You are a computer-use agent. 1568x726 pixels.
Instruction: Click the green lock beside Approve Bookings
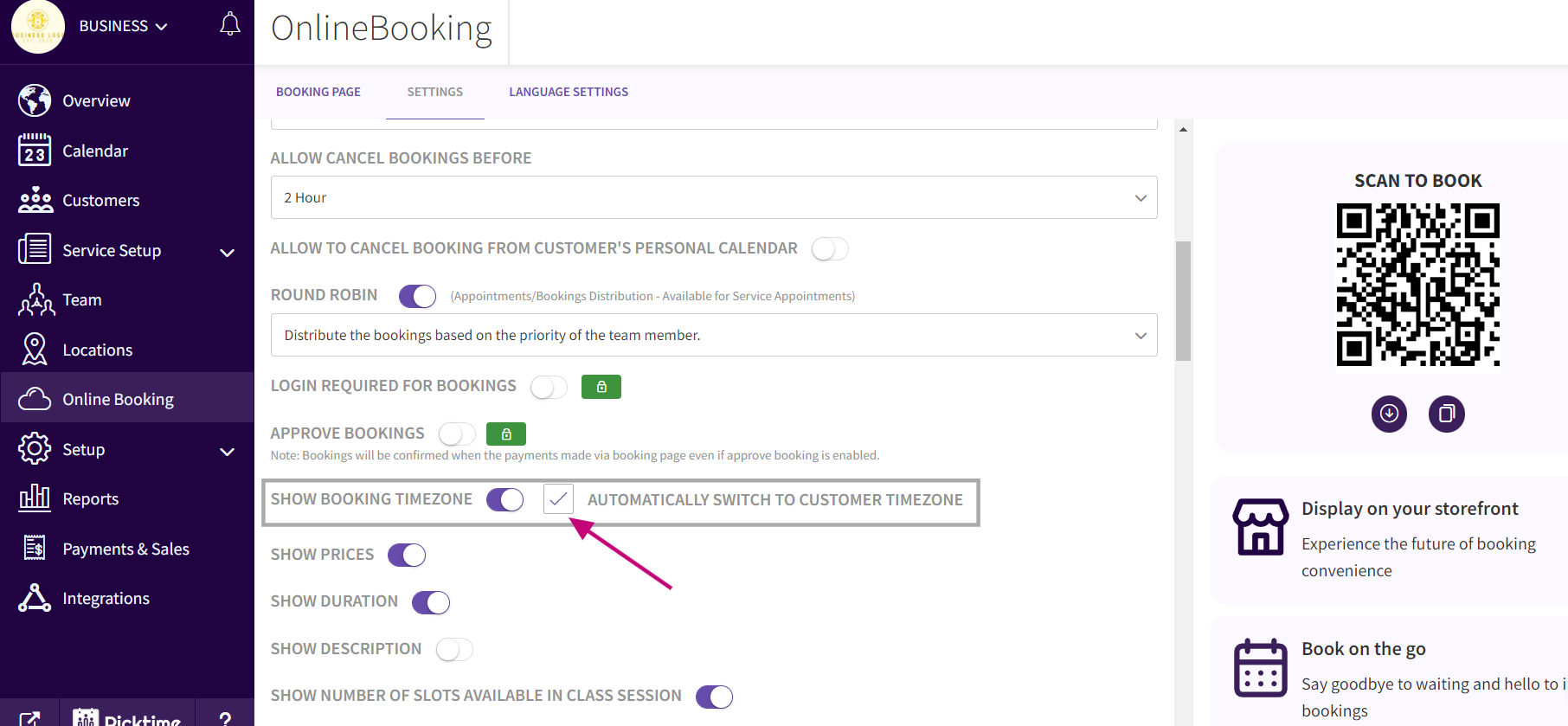tap(506, 434)
